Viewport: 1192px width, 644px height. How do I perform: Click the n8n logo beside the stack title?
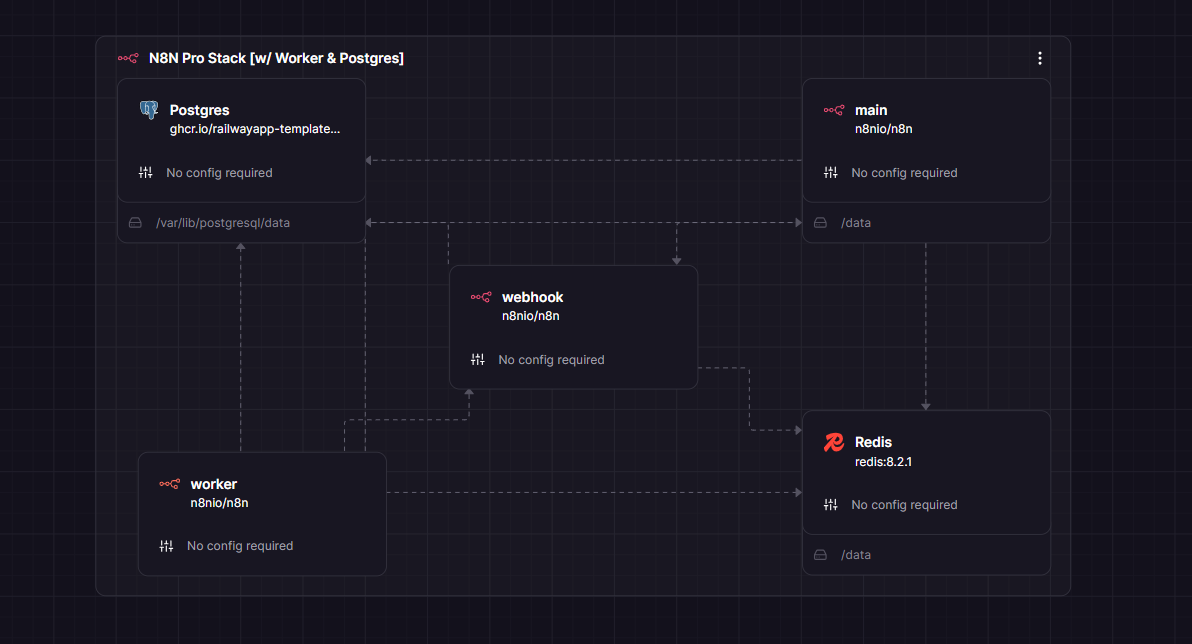[x=128, y=58]
